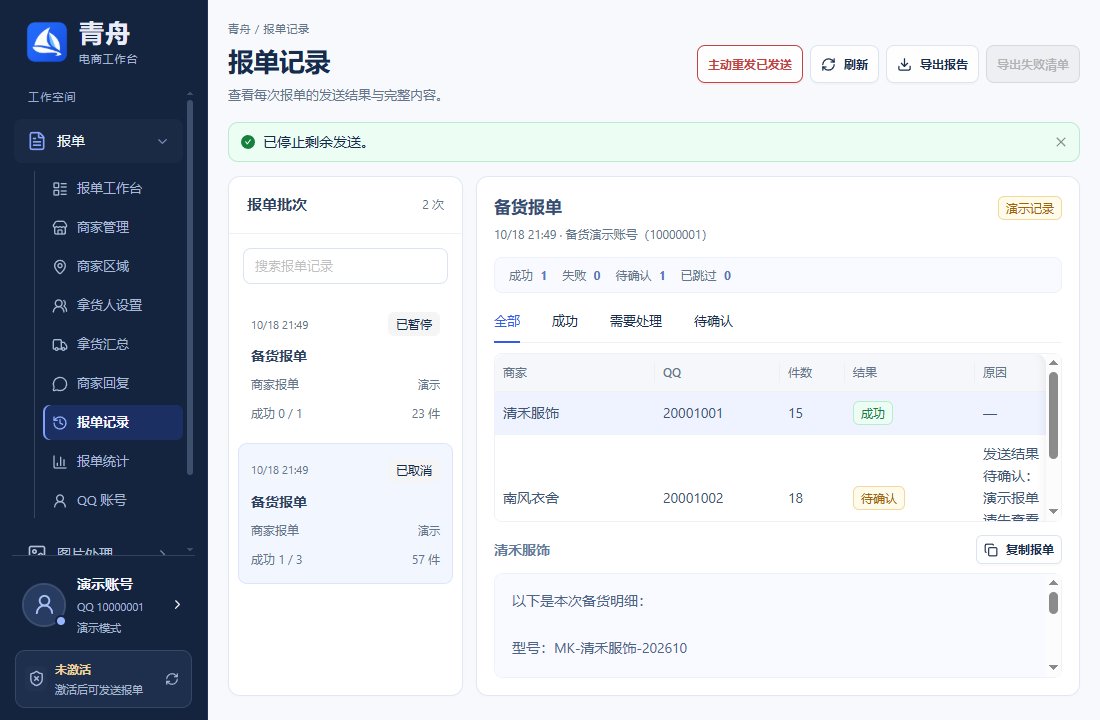Screen dimensions: 1100x720
Task: Switch to the 待确认 tab
Action: pos(713,321)
